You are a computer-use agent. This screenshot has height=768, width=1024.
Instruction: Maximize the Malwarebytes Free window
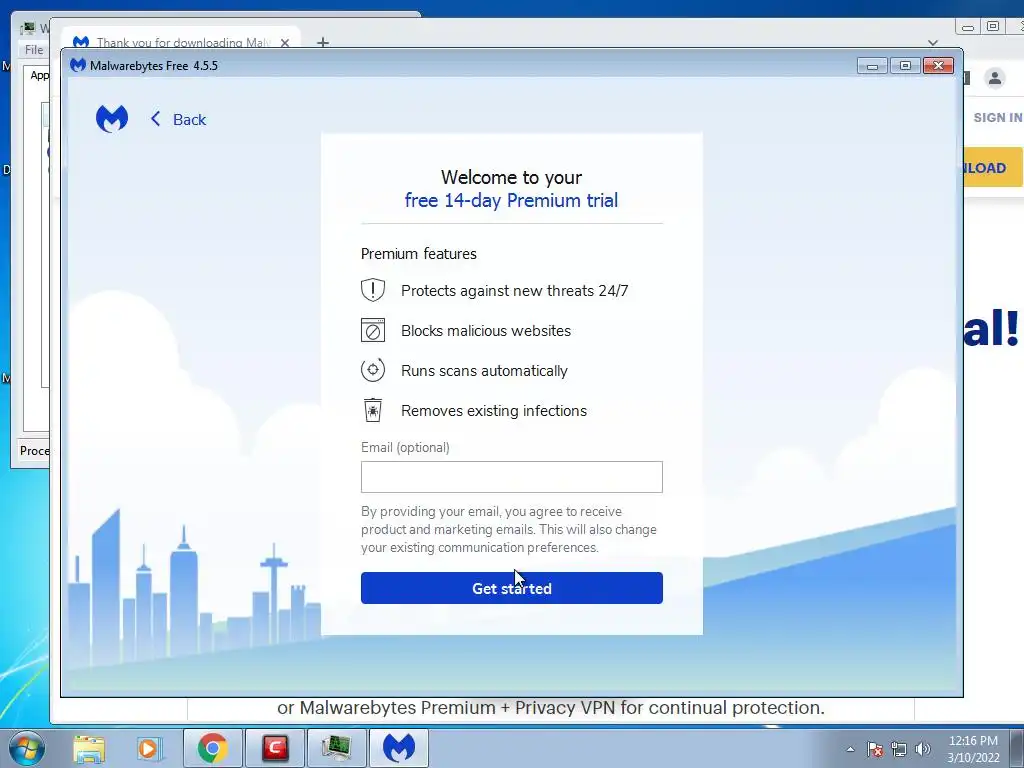[905, 65]
